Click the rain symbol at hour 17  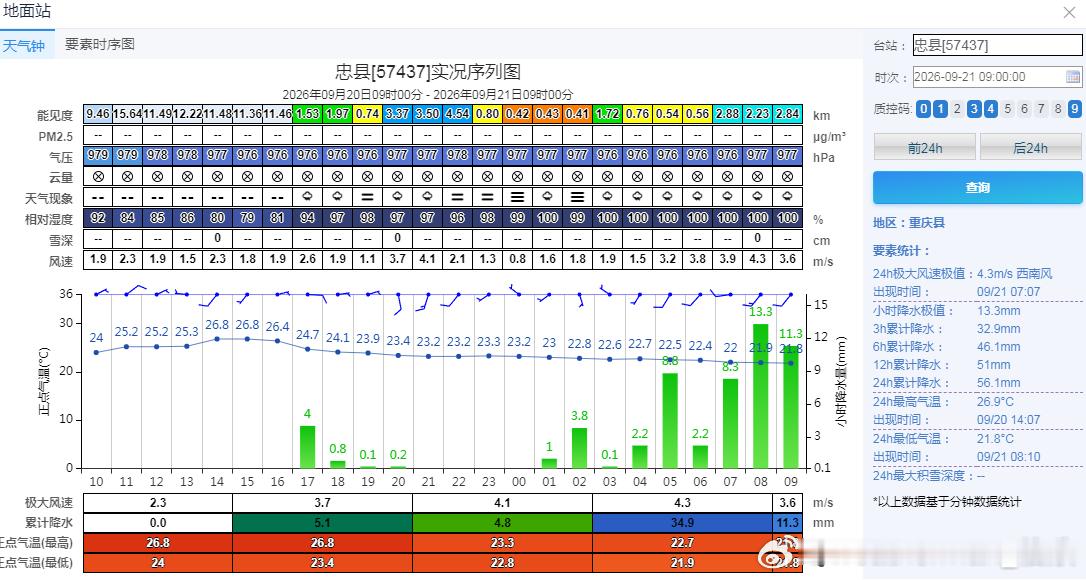308,197
